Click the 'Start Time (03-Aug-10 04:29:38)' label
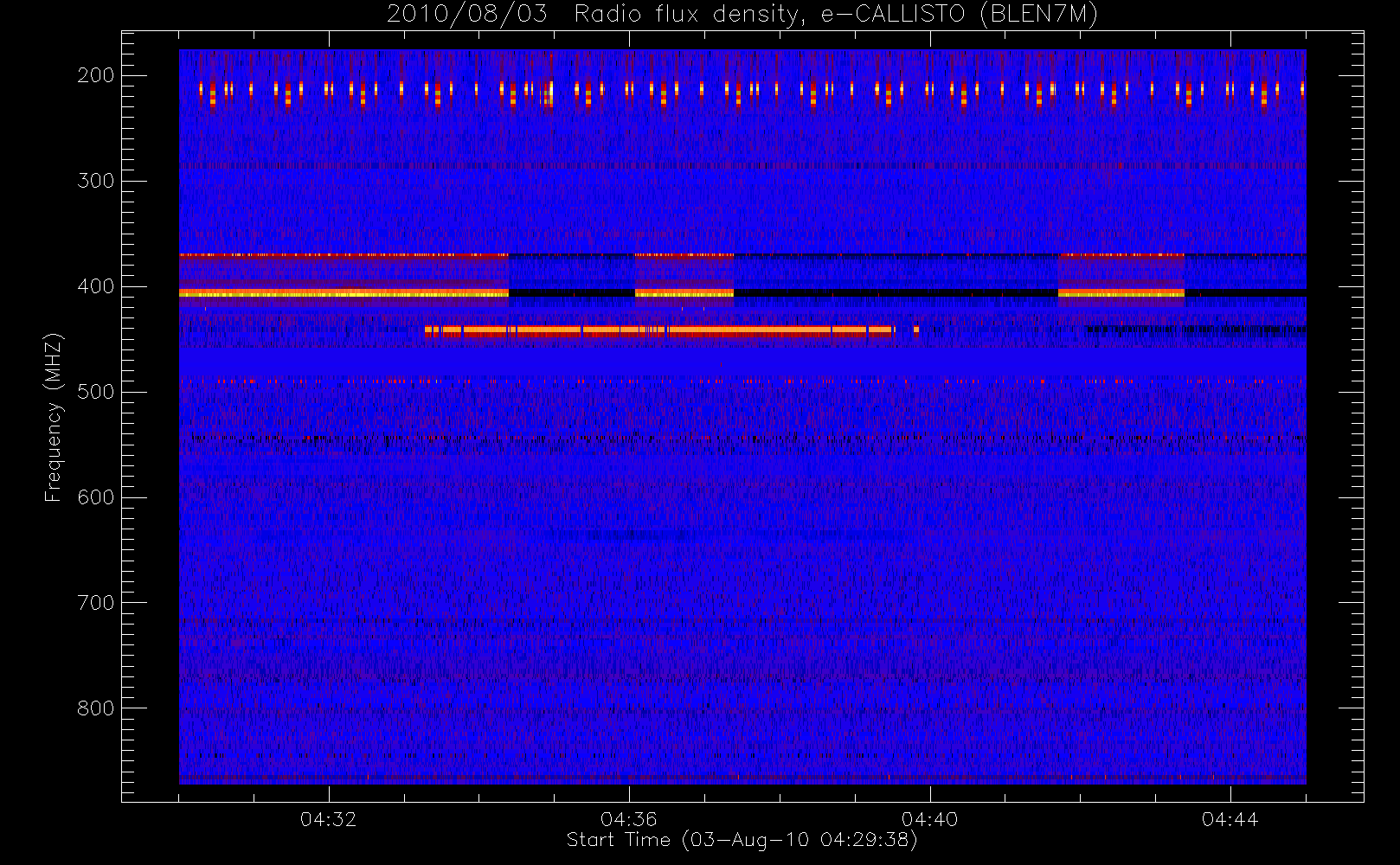 tap(742, 840)
